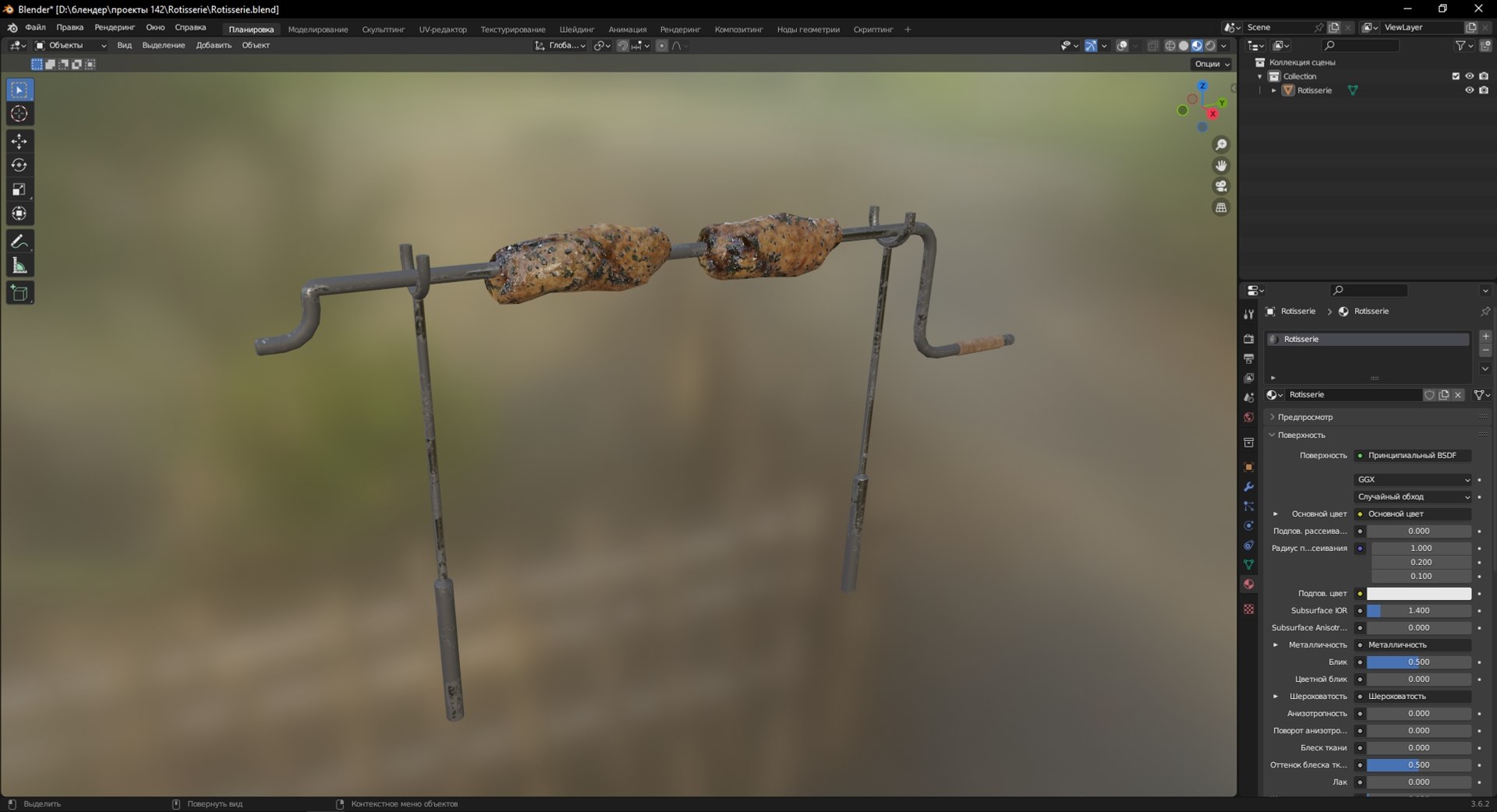Hide Rotisserie object eye icon

1470,90
